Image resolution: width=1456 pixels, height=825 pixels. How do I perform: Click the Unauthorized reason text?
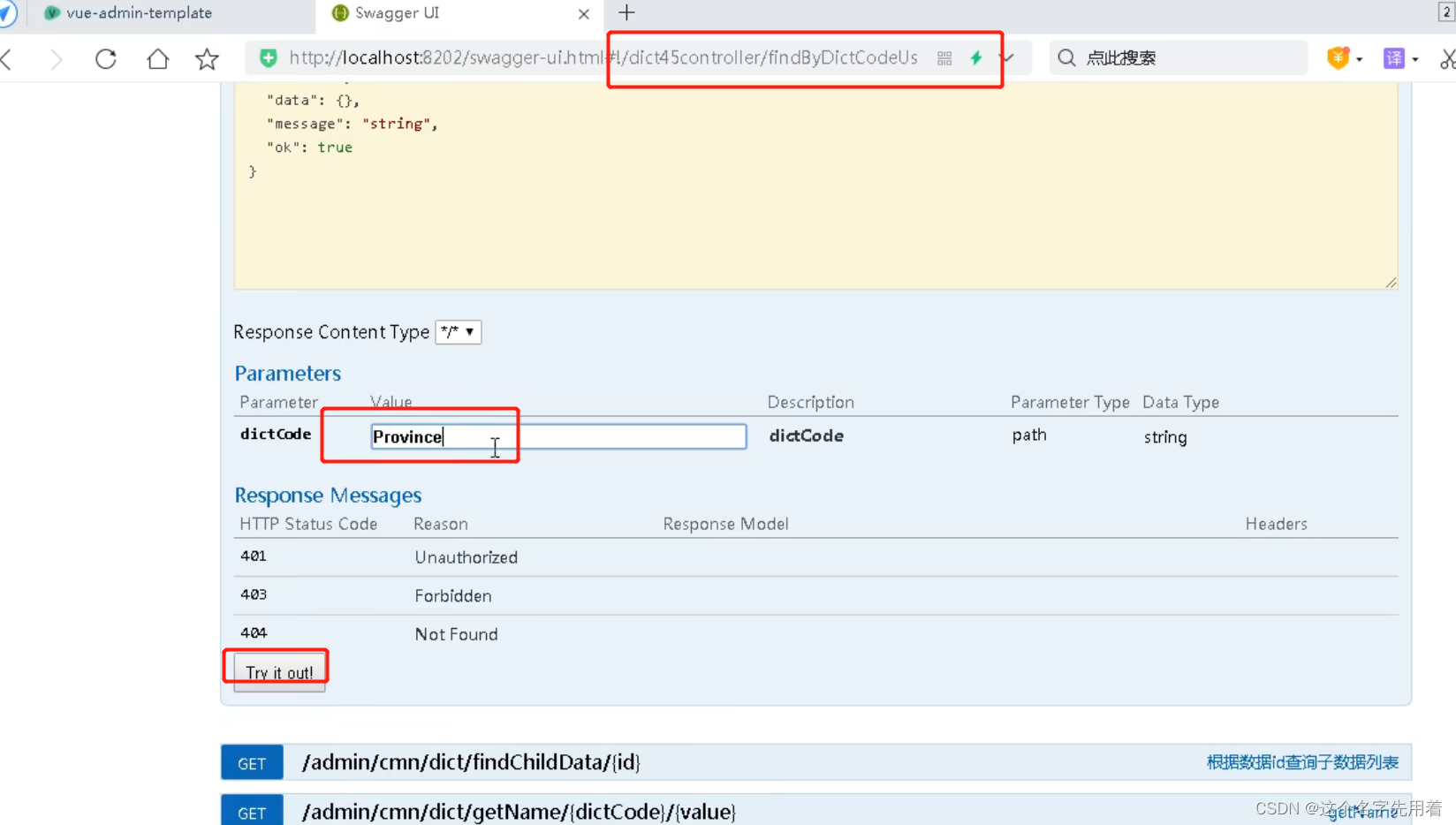point(466,557)
